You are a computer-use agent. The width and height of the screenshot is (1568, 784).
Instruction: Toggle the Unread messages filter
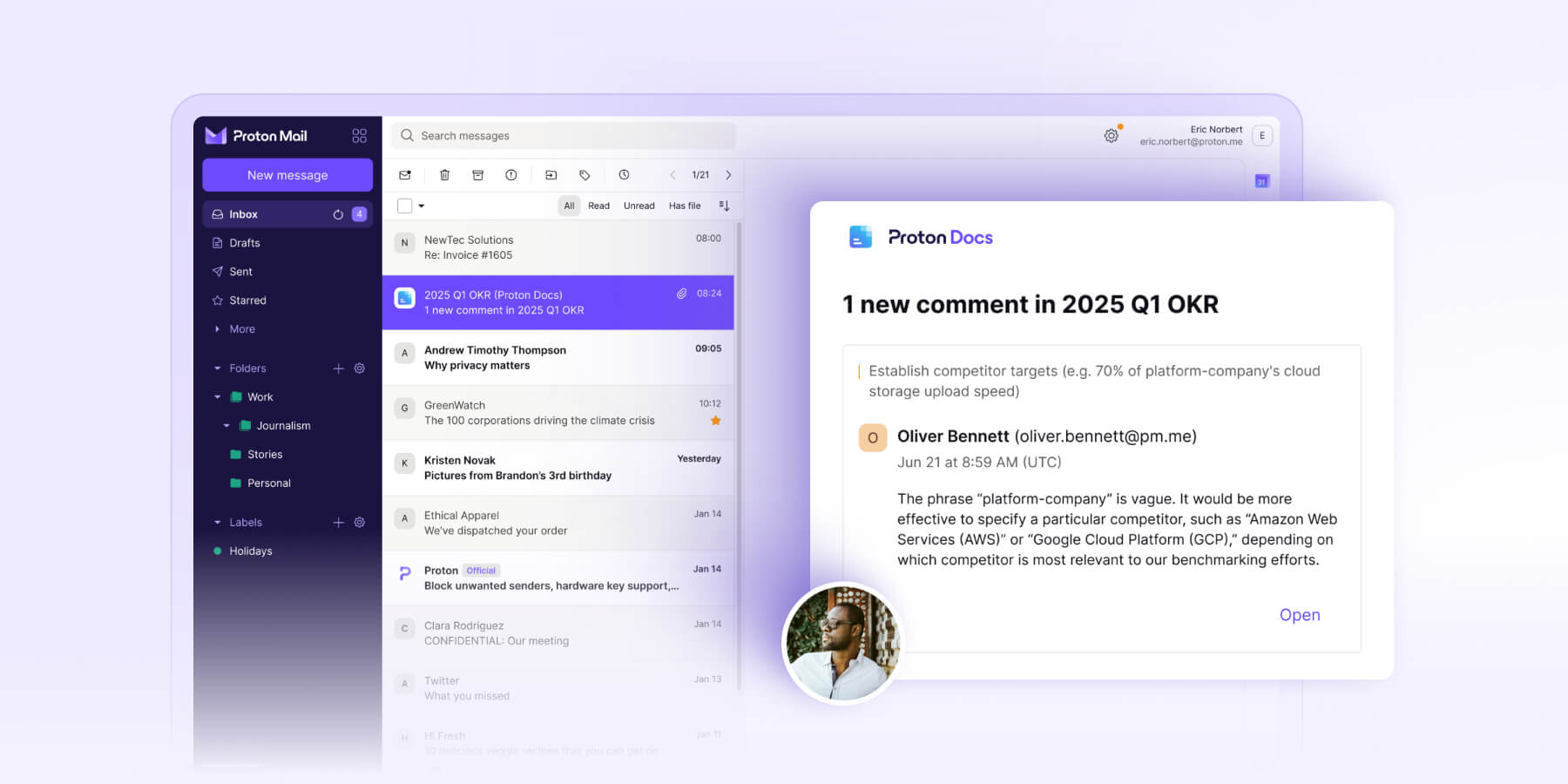(639, 206)
